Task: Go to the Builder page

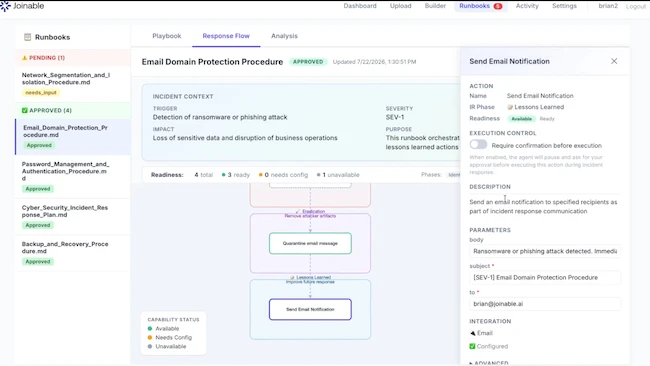Action: (435, 6)
